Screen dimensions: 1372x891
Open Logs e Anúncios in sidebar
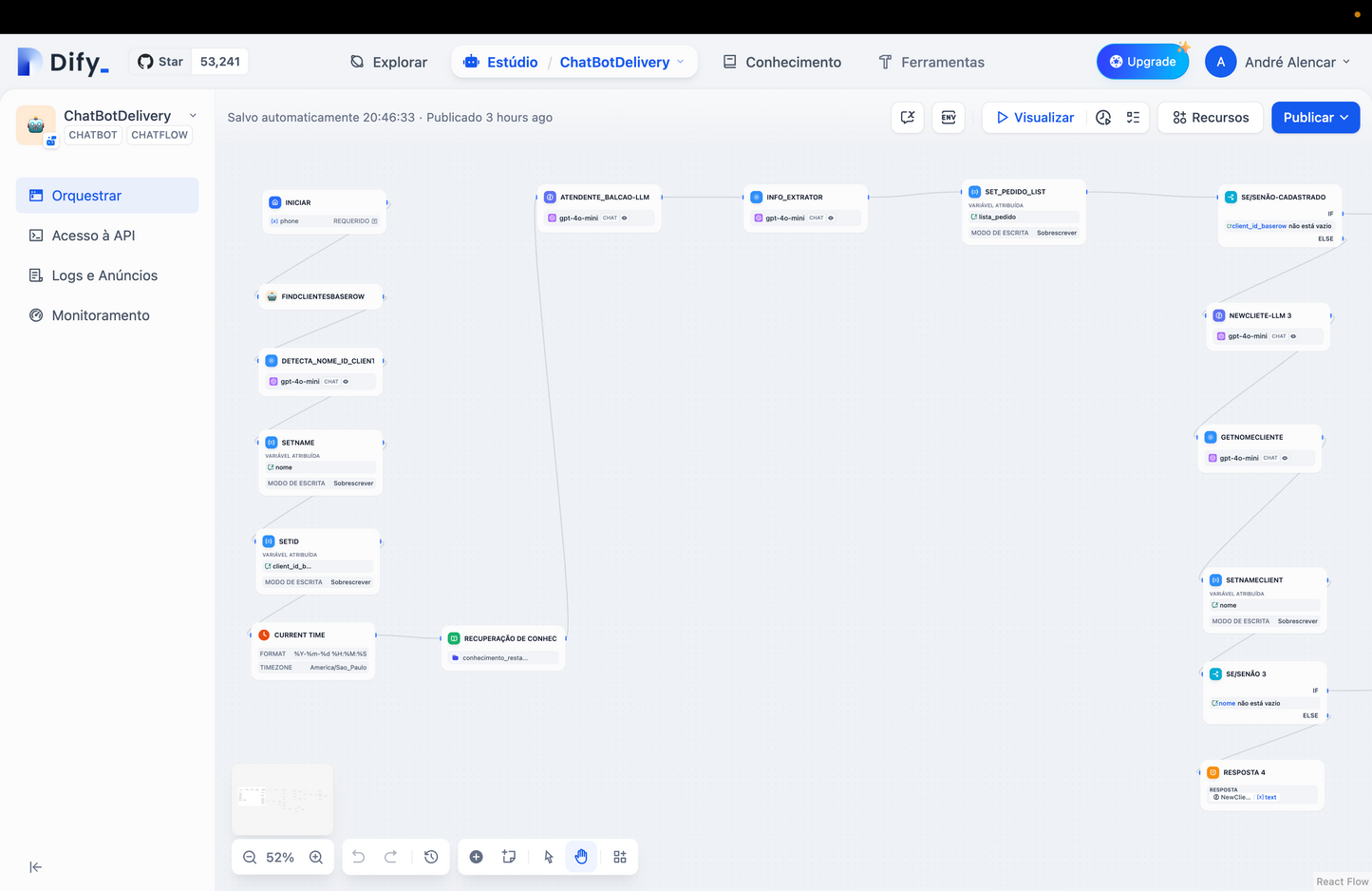coord(107,275)
